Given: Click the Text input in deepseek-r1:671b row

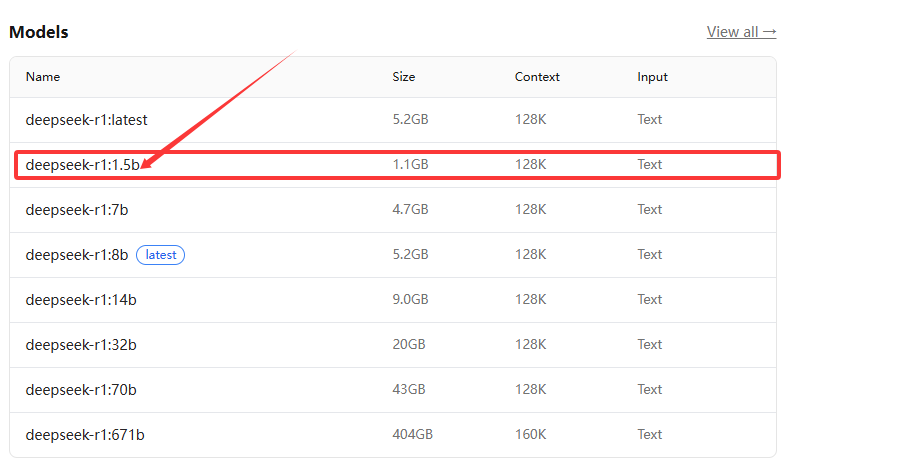Looking at the screenshot, I should (x=650, y=435).
